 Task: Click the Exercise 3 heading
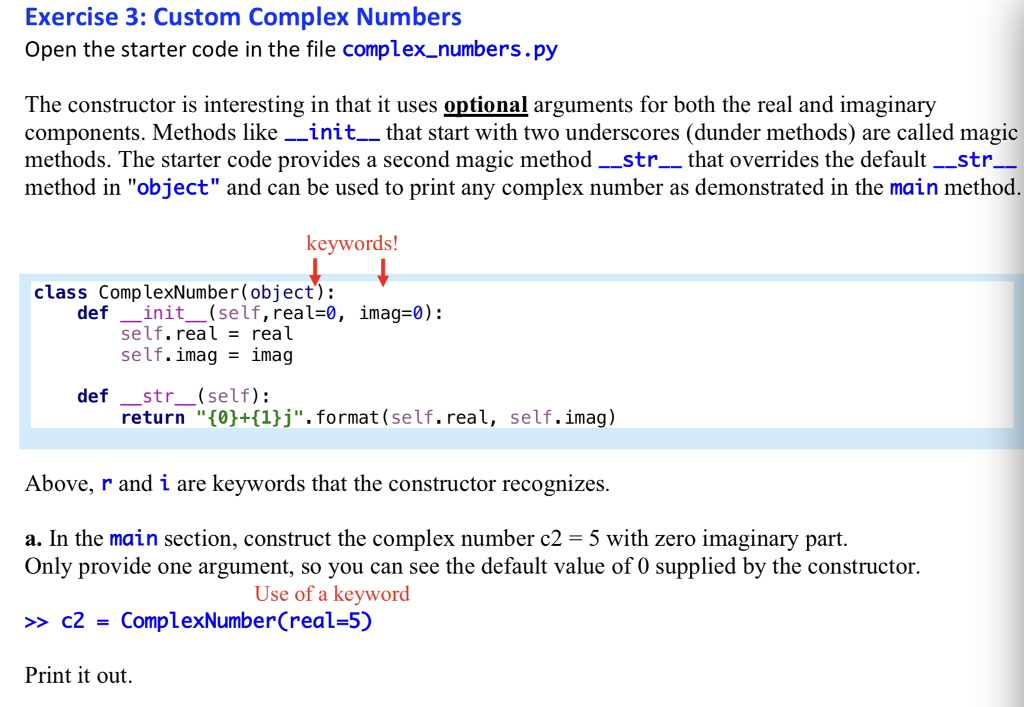pos(243,17)
